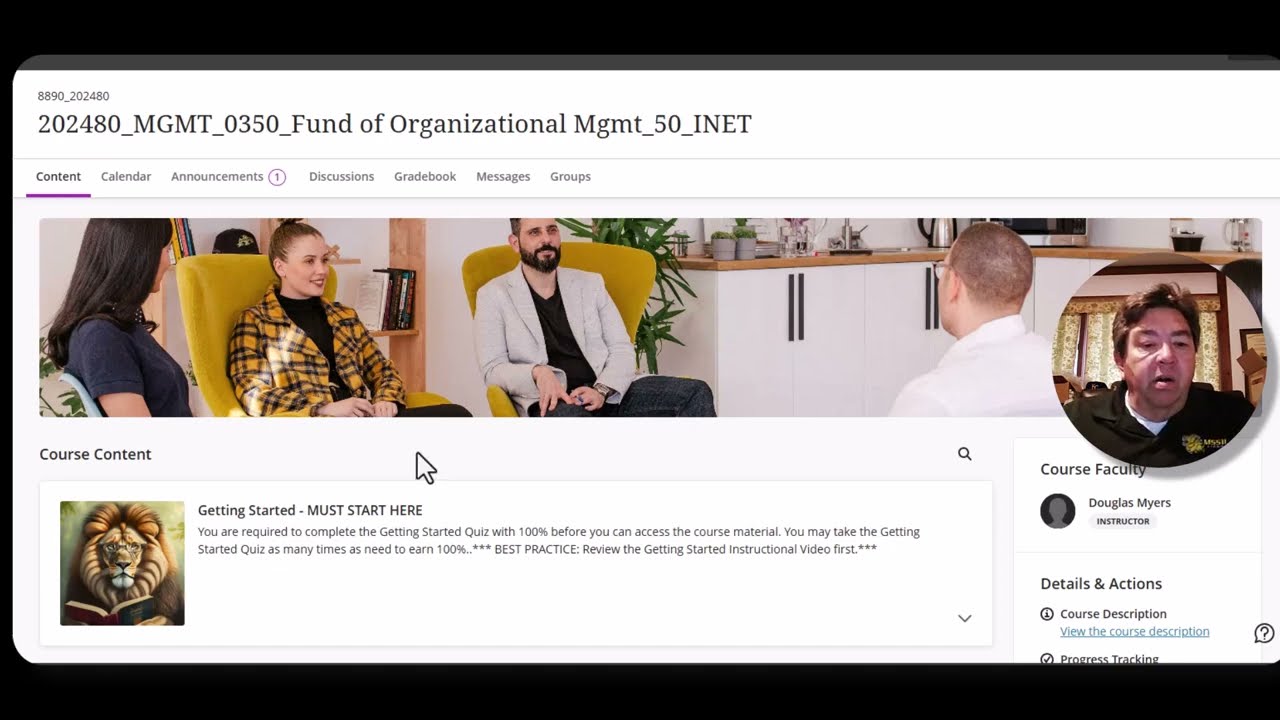This screenshot has height=720, width=1280.
Task: Click the course banner image
Action: (x=545, y=317)
